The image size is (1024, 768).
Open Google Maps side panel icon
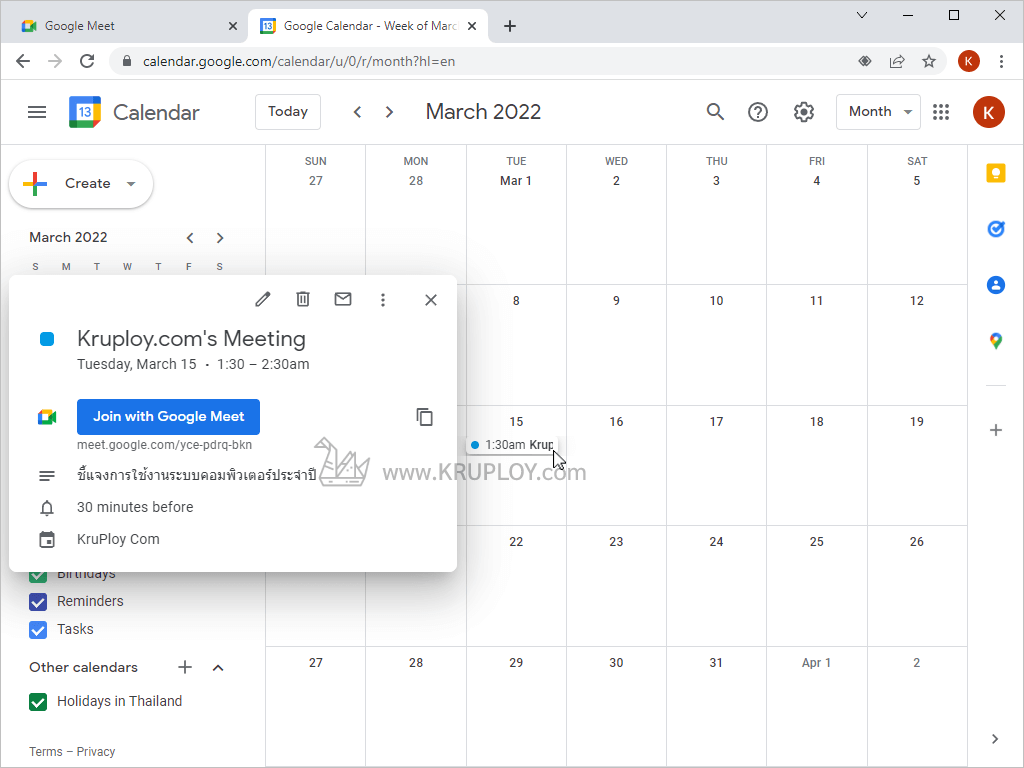click(996, 341)
